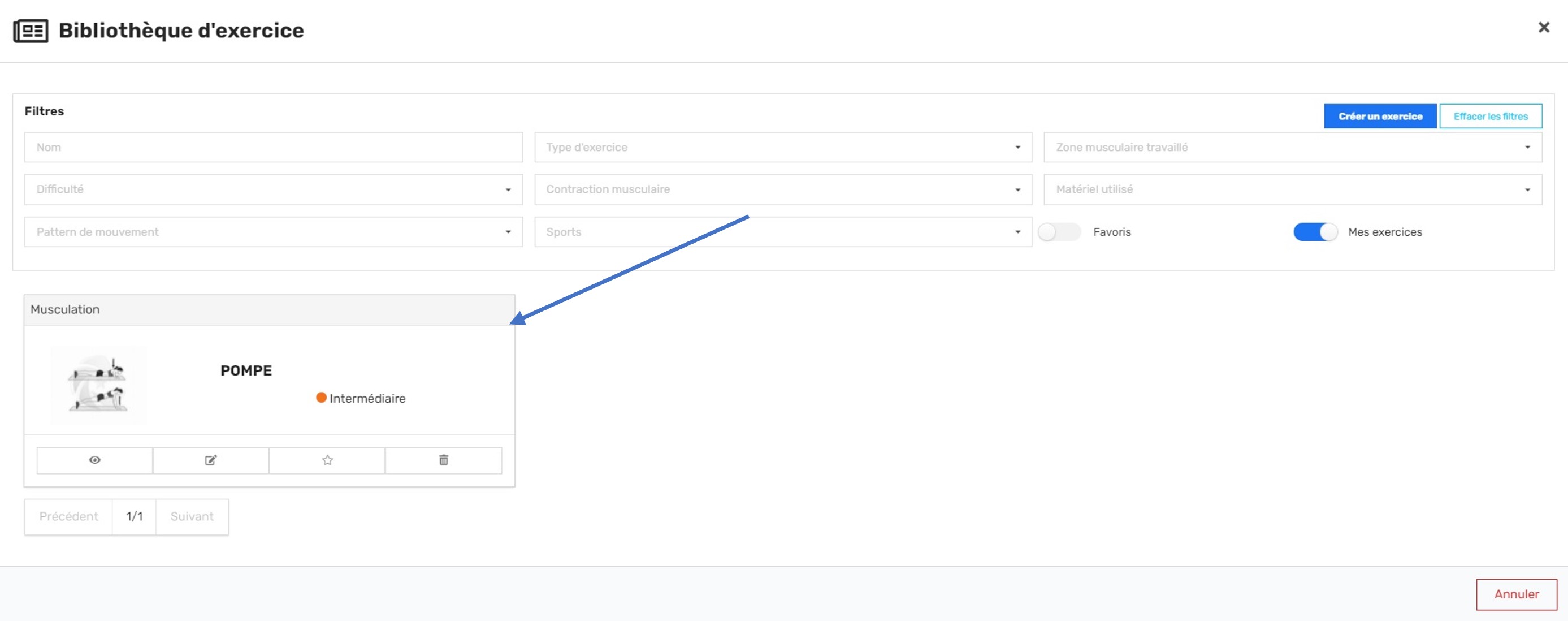1568x621 pixels.
Task: Enable the Favoris switch
Action: click(1059, 232)
